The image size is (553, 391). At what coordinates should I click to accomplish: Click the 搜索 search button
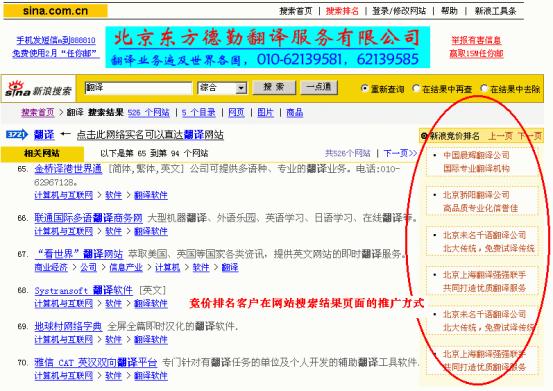pyautogui.click(x=274, y=87)
